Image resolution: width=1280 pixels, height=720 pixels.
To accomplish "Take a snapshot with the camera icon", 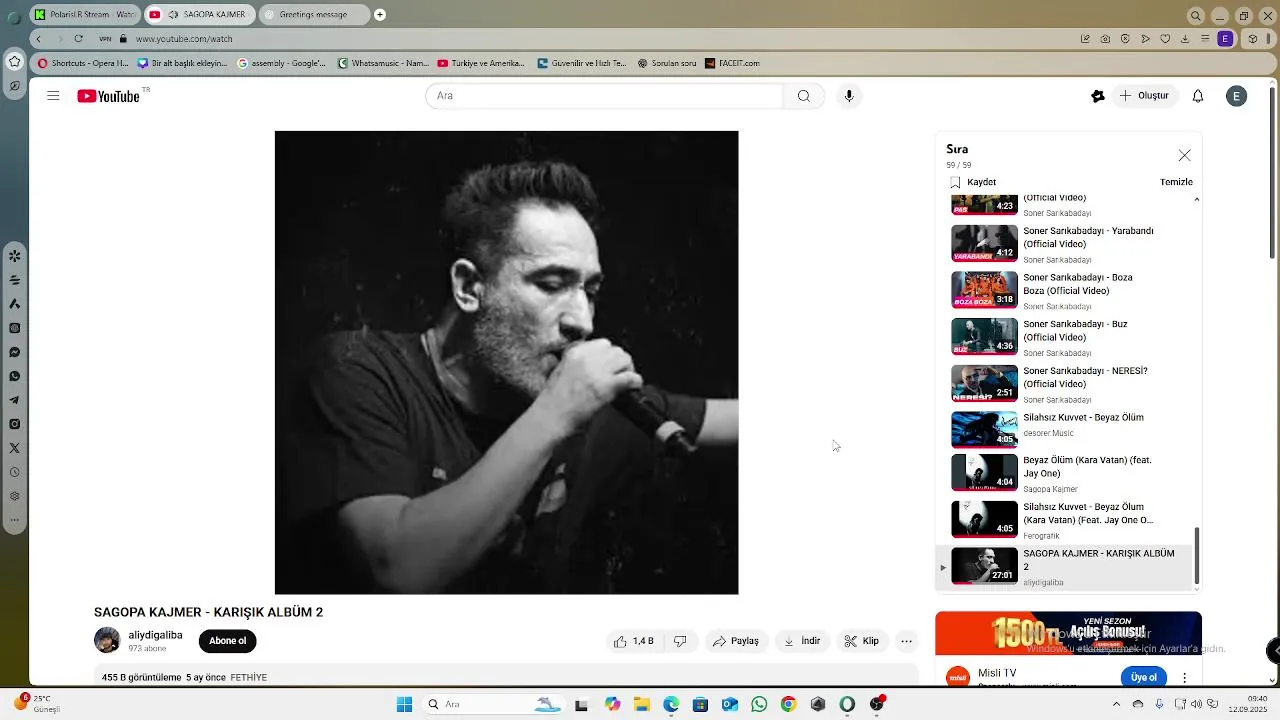I will pyautogui.click(x=1105, y=39).
